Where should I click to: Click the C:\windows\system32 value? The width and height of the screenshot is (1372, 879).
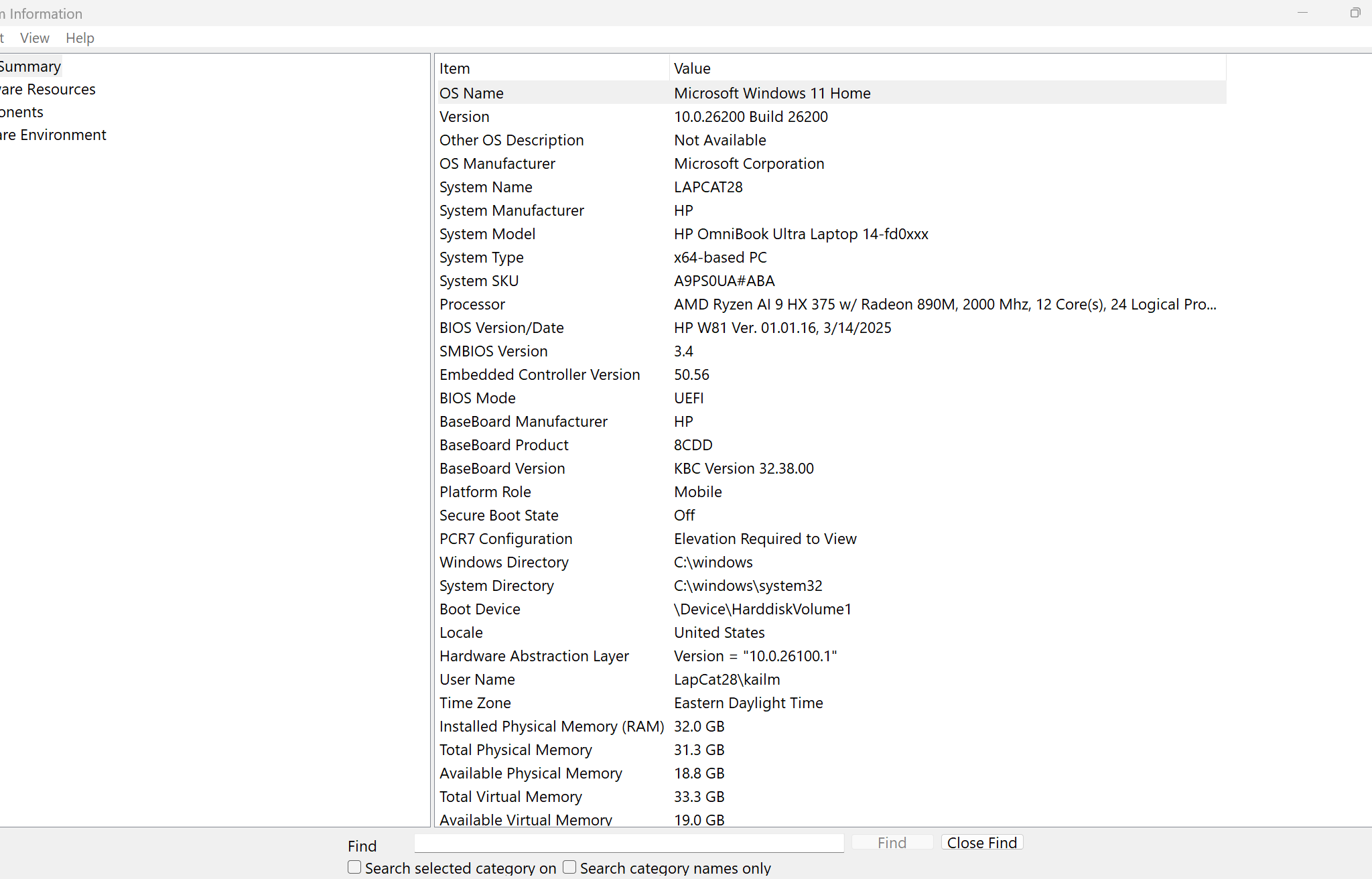(748, 586)
